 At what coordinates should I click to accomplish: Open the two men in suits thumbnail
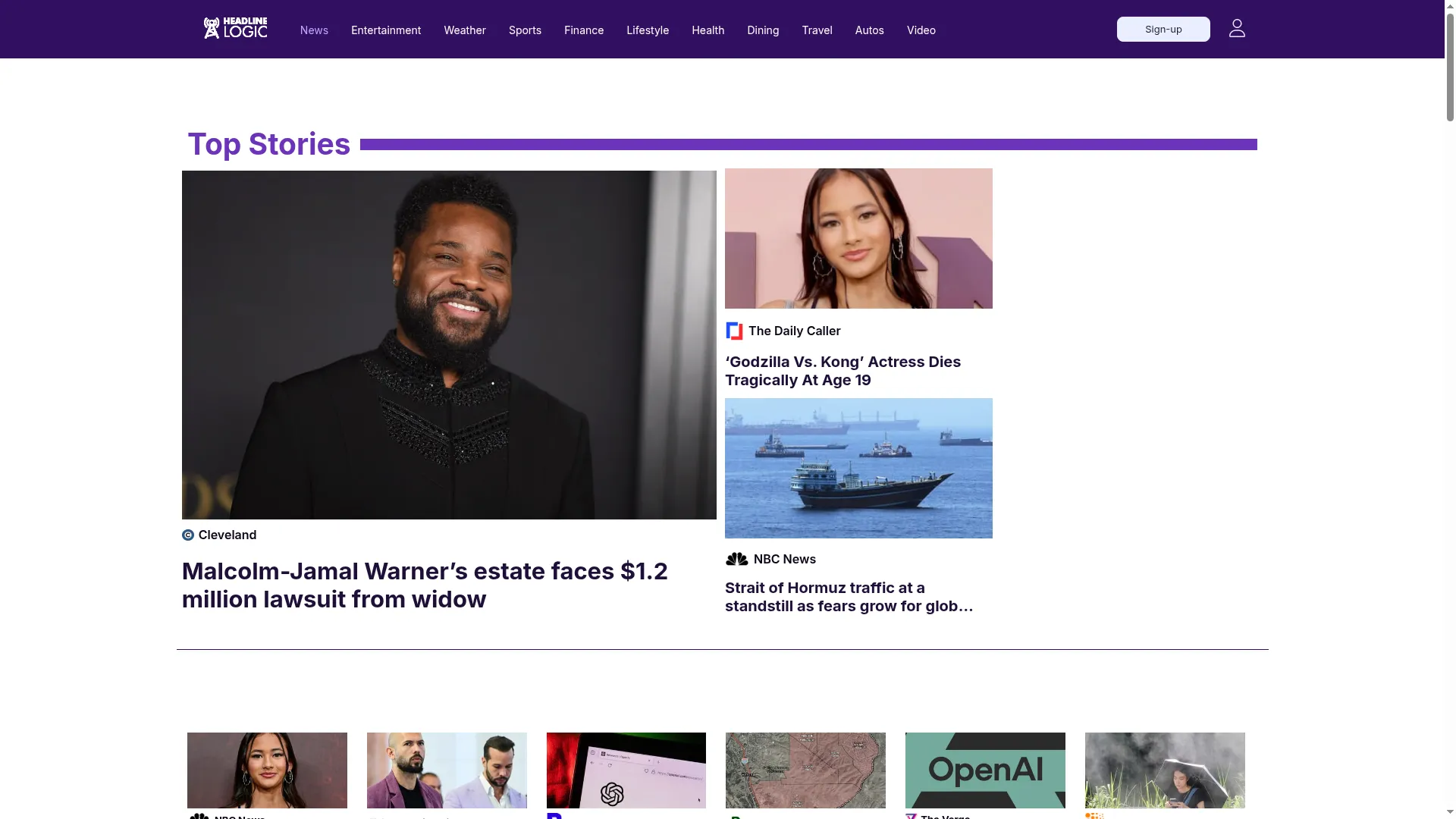(447, 770)
